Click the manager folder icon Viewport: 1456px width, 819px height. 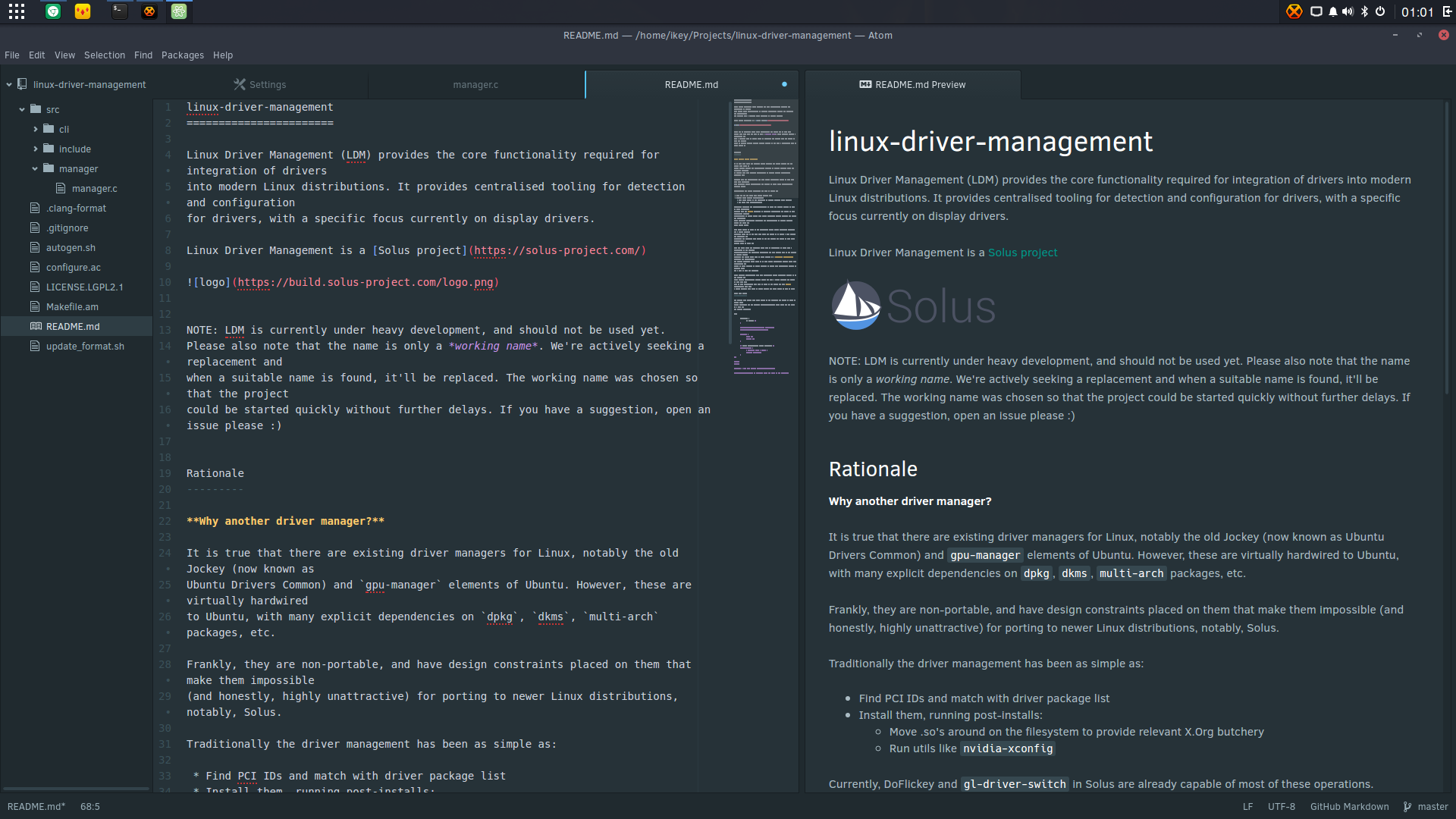(x=49, y=168)
